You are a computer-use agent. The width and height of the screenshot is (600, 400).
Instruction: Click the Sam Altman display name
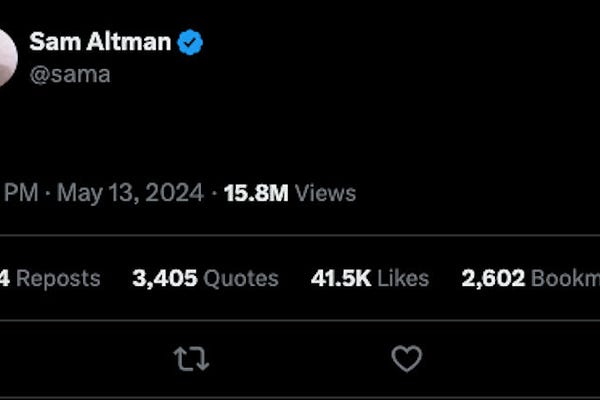(x=100, y=42)
